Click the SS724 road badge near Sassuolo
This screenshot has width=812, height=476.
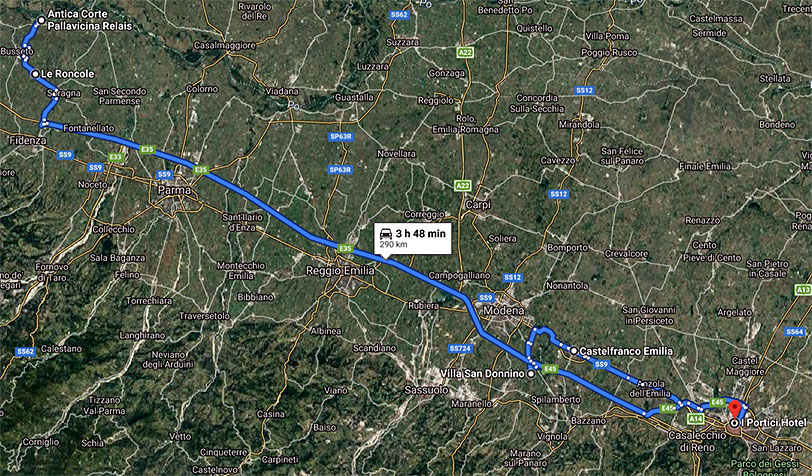460,349
